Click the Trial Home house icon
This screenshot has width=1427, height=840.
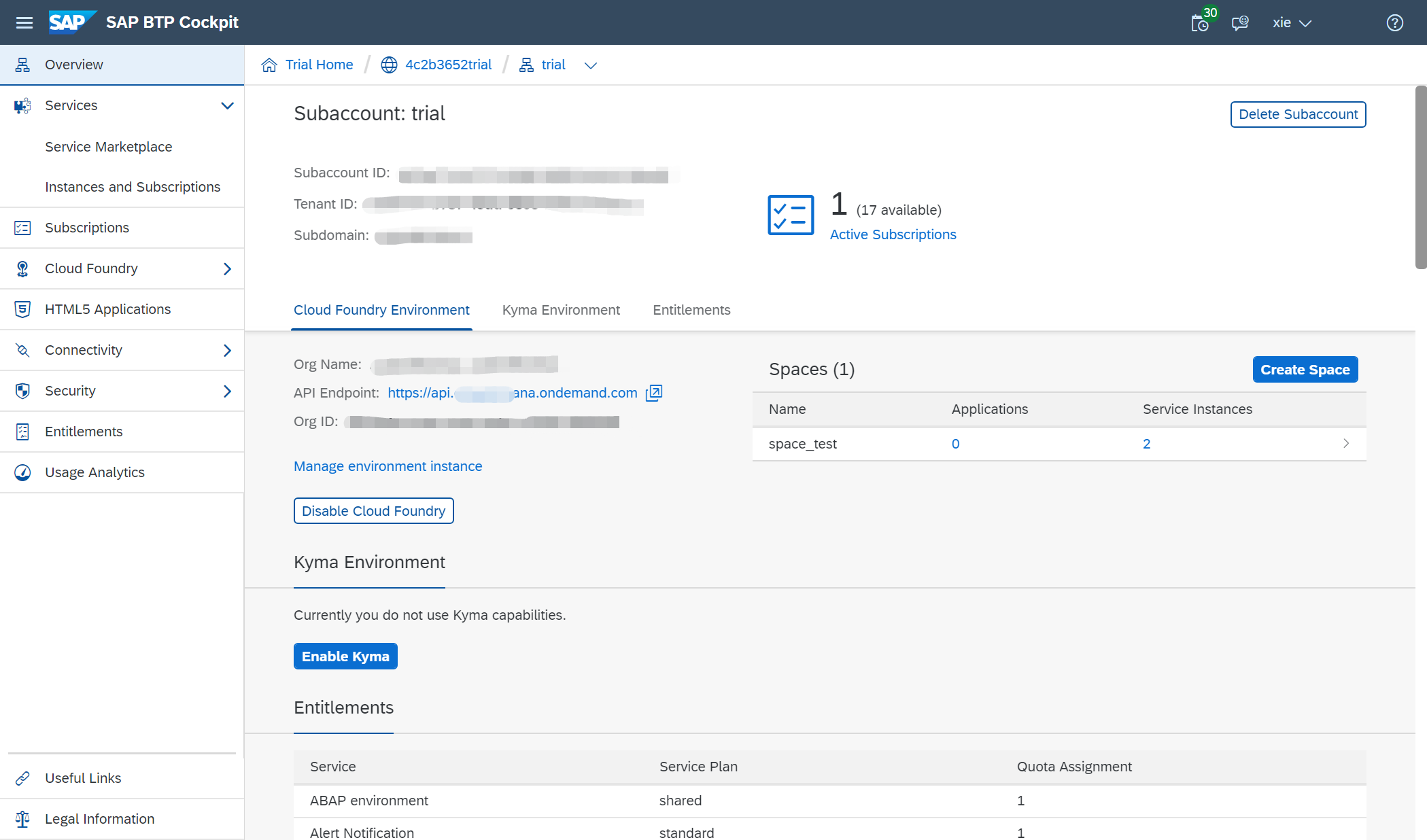pyautogui.click(x=269, y=65)
